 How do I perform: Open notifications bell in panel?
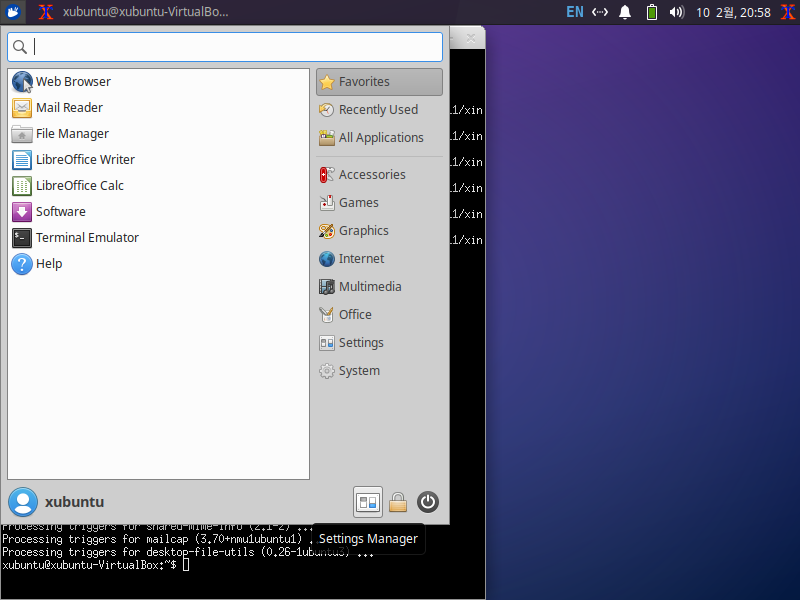point(625,12)
